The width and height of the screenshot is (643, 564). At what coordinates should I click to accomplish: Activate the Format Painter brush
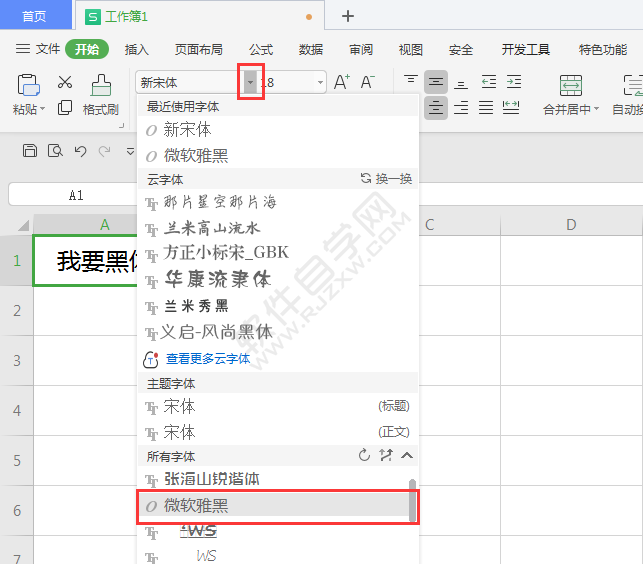click(x=101, y=85)
